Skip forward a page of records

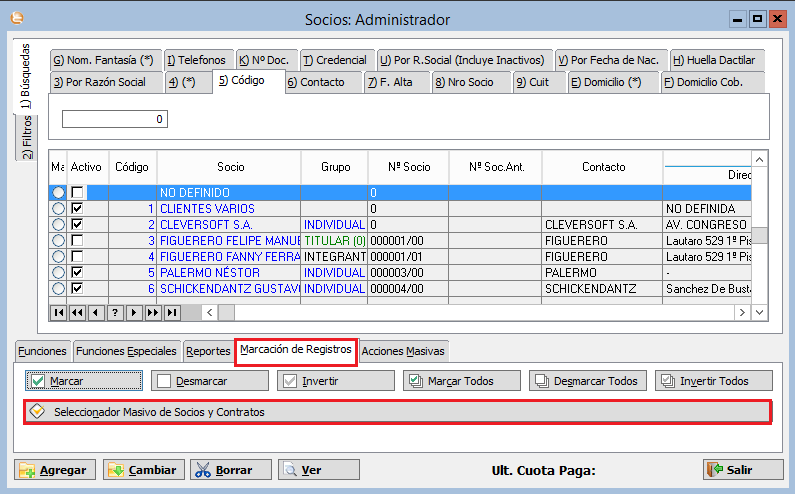pyautogui.click(x=153, y=313)
